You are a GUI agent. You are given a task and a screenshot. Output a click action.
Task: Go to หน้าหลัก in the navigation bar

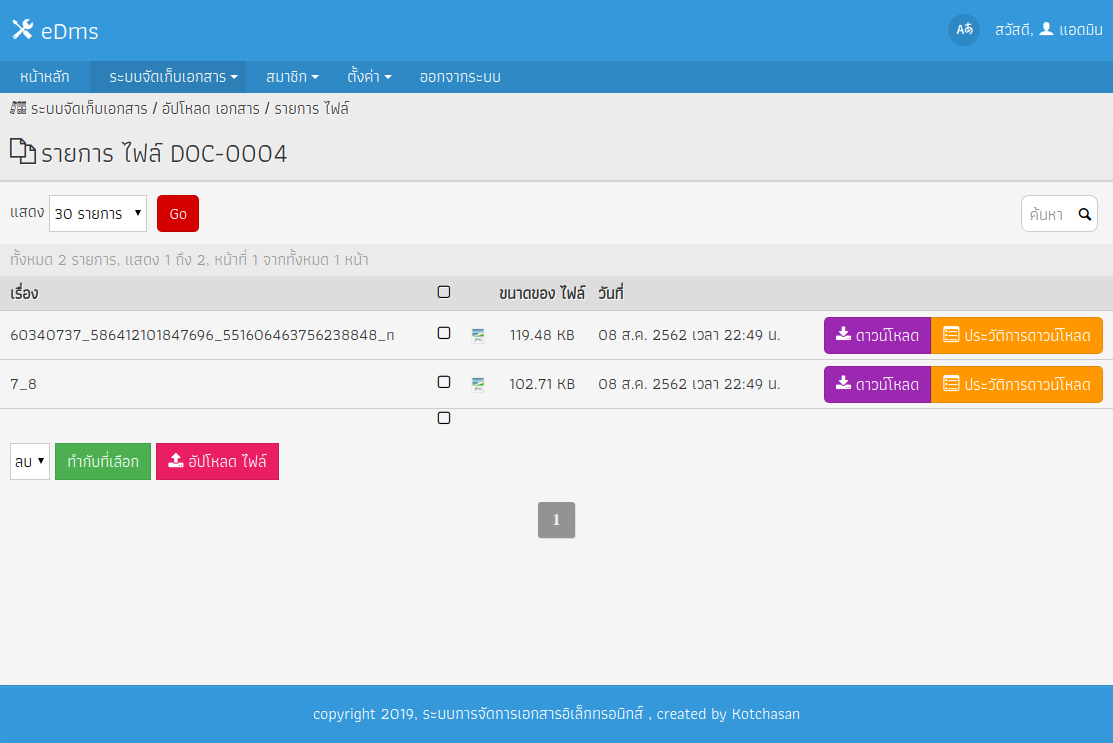pyautogui.click(x=45, y=77)
